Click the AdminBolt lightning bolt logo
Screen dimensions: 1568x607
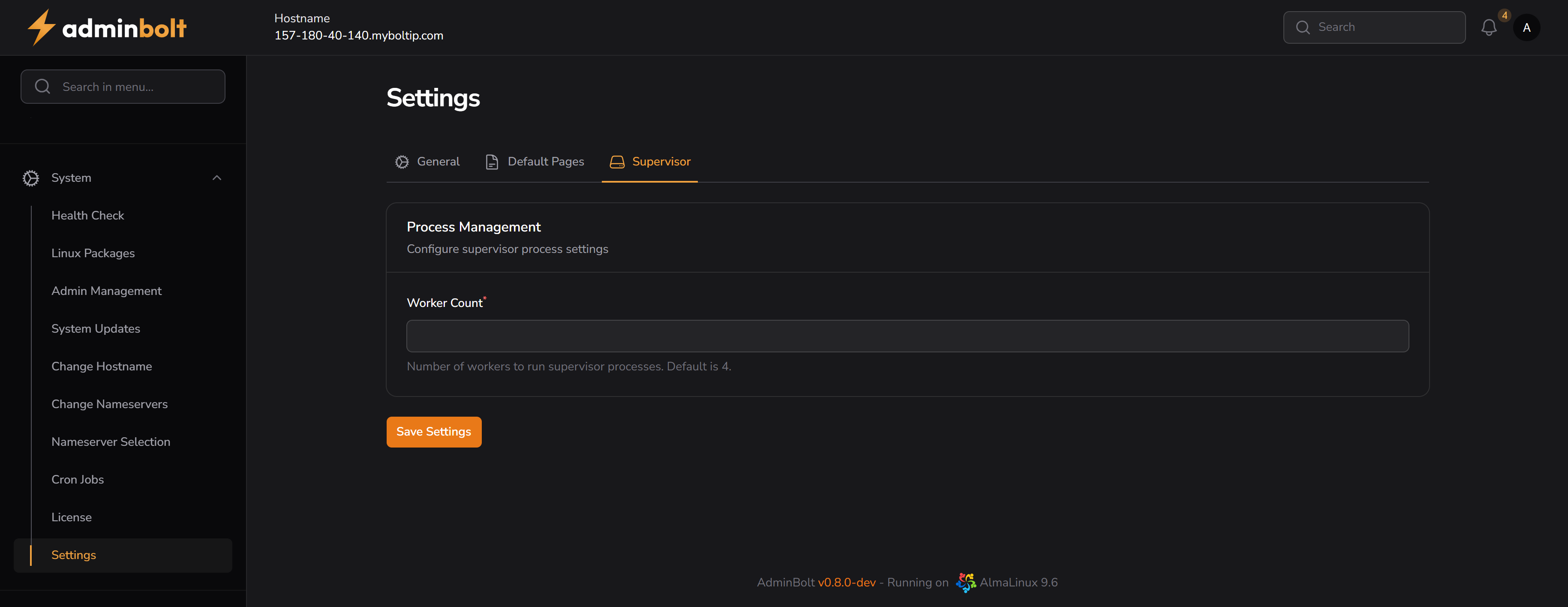point(42,27)
